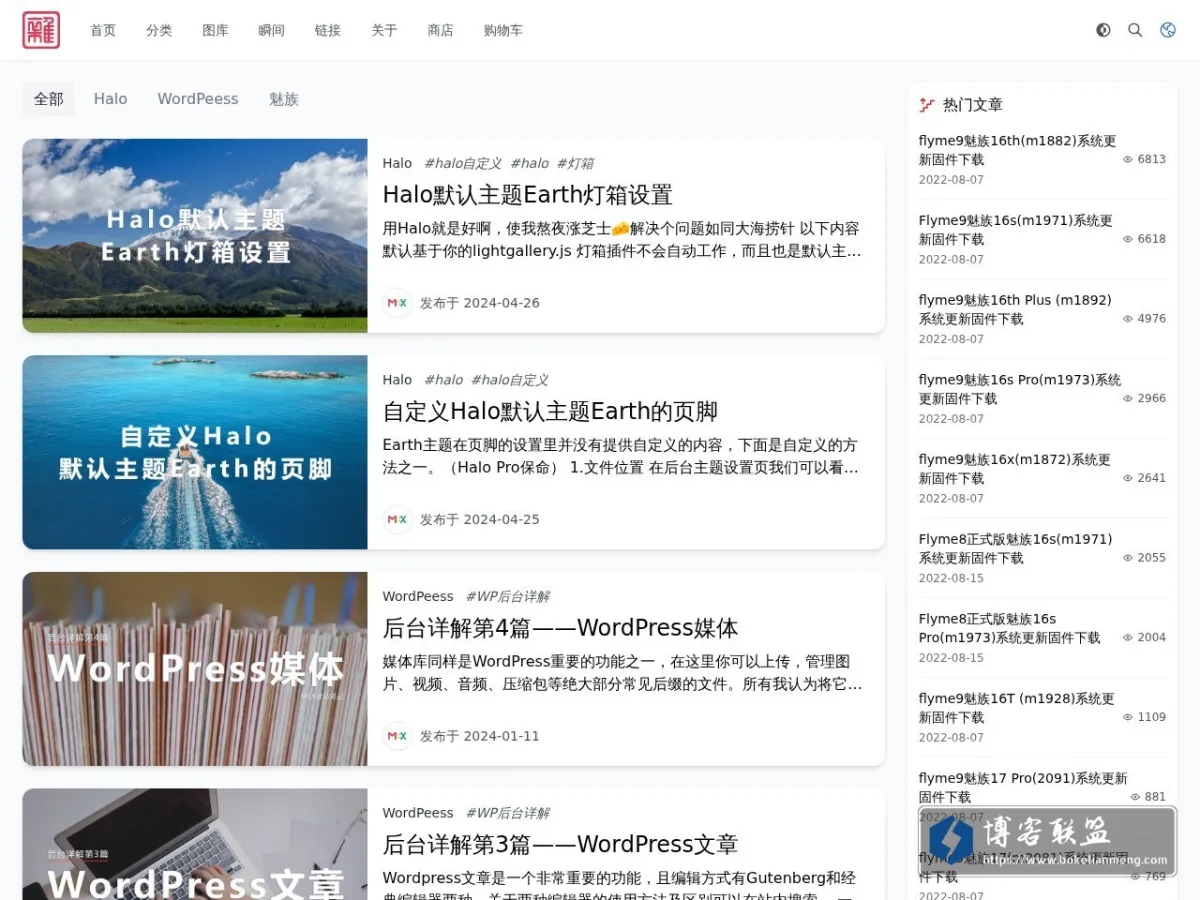This screenshot has width=1200, height=900.
Task: Click the #WP后台详解 tag on the WordPress媒体 post
Action: pos(507,596)
